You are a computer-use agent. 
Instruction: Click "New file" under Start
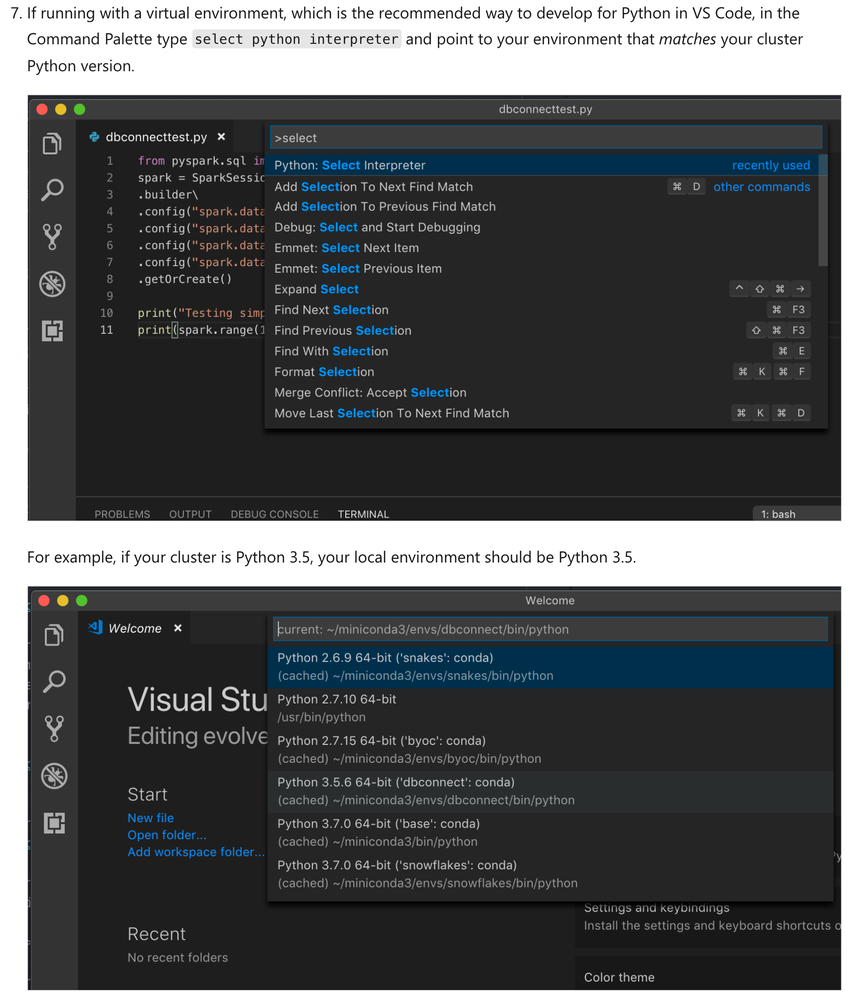[x=150, y=817]
